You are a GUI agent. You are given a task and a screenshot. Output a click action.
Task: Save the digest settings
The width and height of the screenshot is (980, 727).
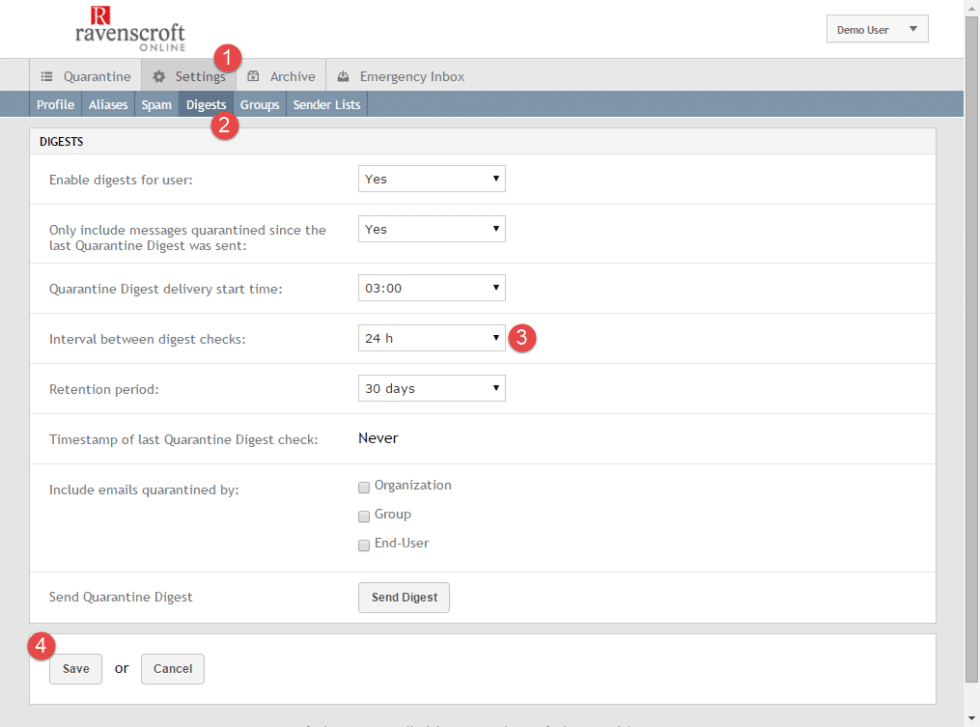[x=75, y=669]
